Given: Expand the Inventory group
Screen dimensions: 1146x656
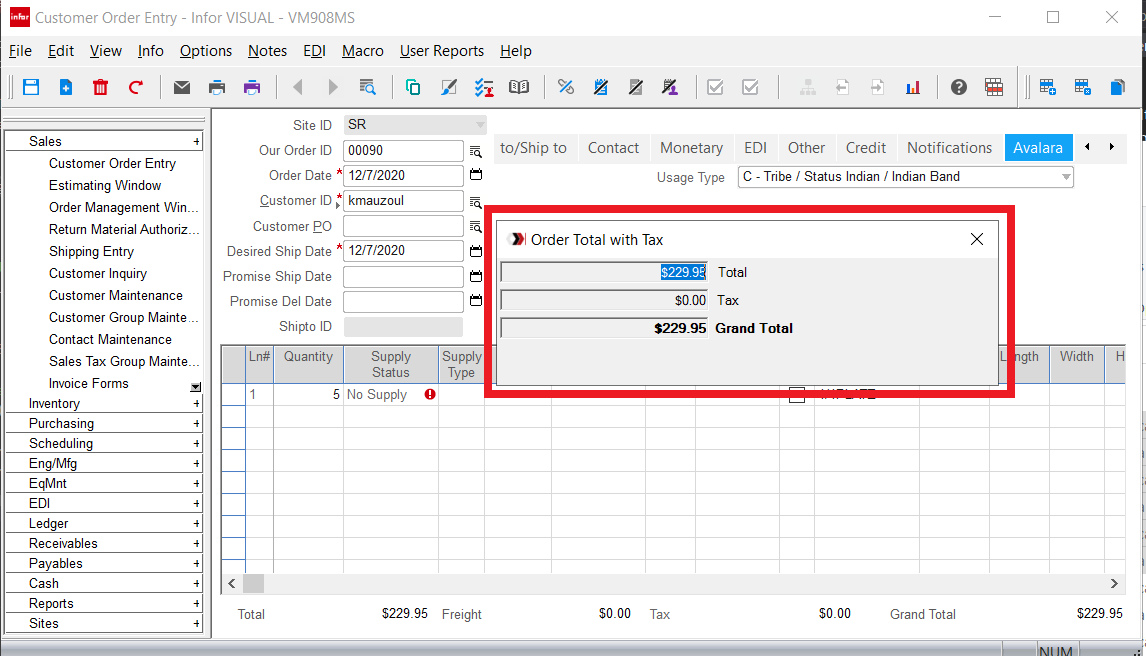Looking at the screenshot, I should pyautogui.click(x=196, y=404).
